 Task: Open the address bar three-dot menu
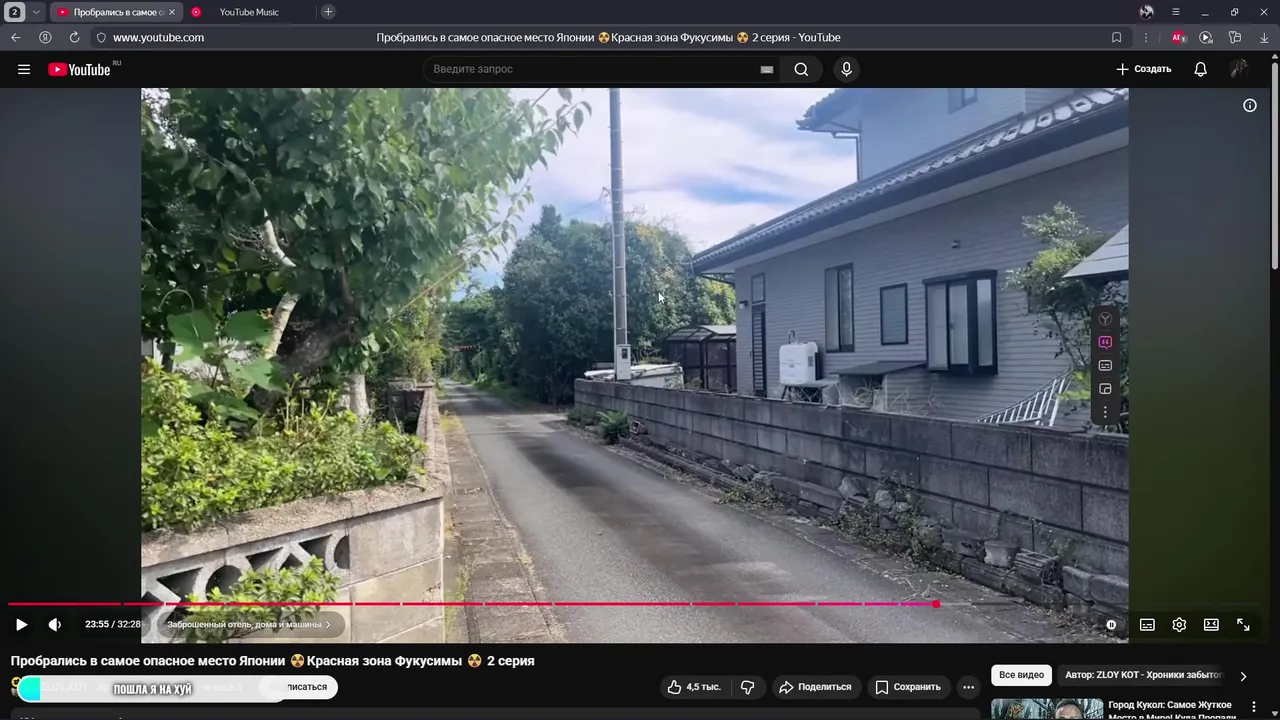point(1146,37)
